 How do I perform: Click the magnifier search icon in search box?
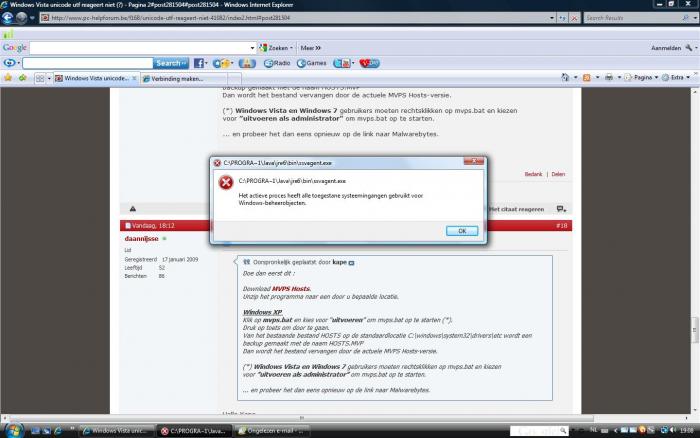pos(686,18)
